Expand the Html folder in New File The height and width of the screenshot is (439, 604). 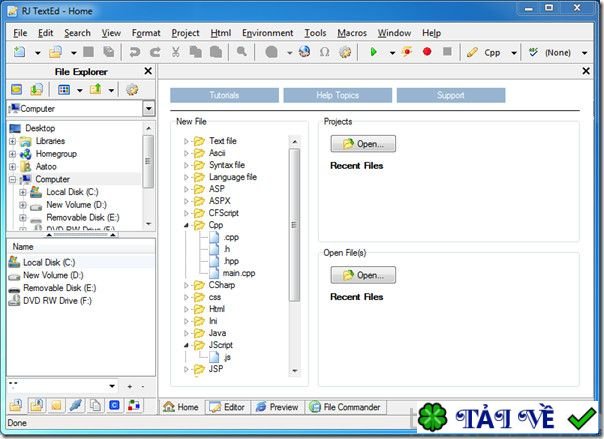coord(186,309)
